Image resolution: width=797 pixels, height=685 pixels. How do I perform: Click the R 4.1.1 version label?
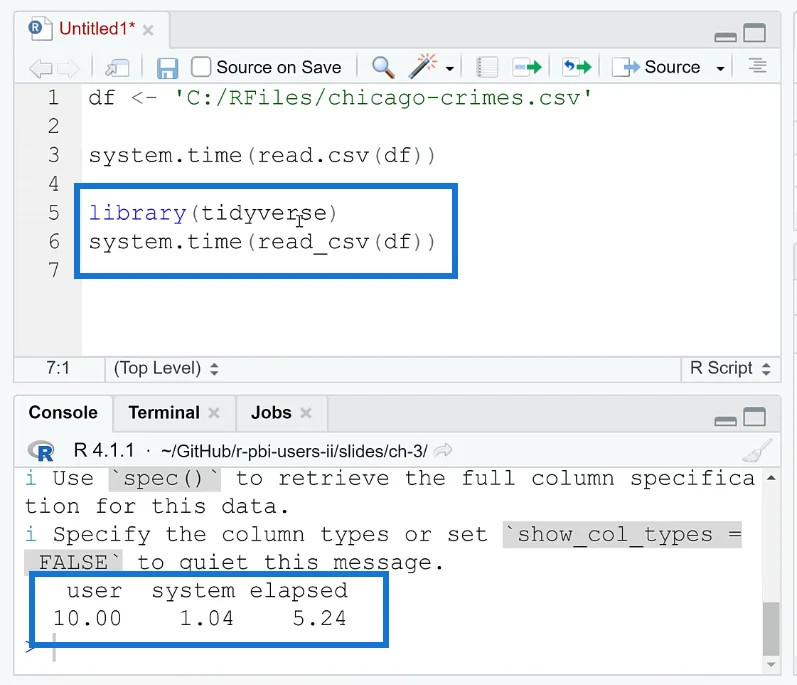[104, 451]
